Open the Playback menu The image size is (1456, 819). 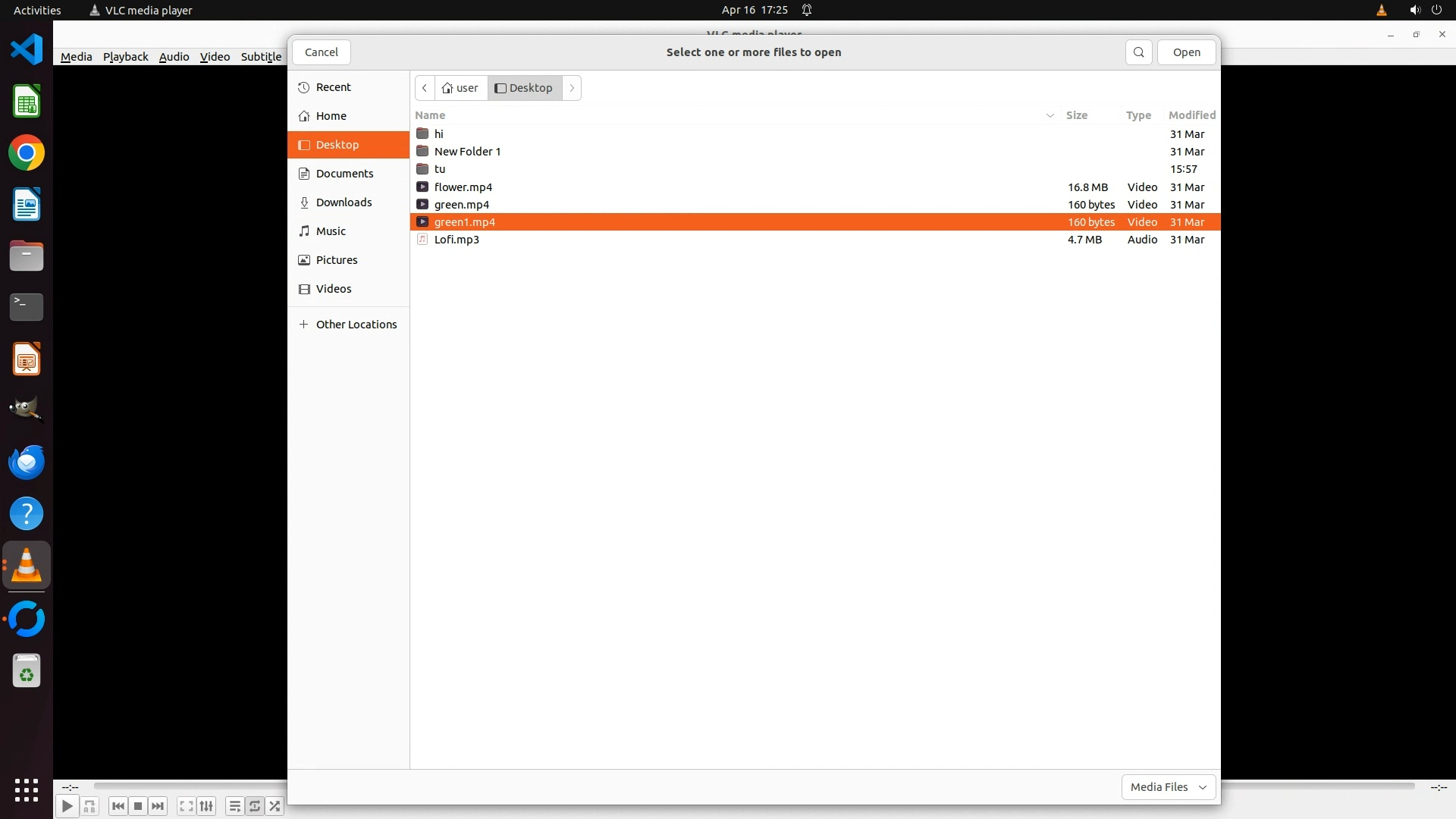(x=125, y=57)
